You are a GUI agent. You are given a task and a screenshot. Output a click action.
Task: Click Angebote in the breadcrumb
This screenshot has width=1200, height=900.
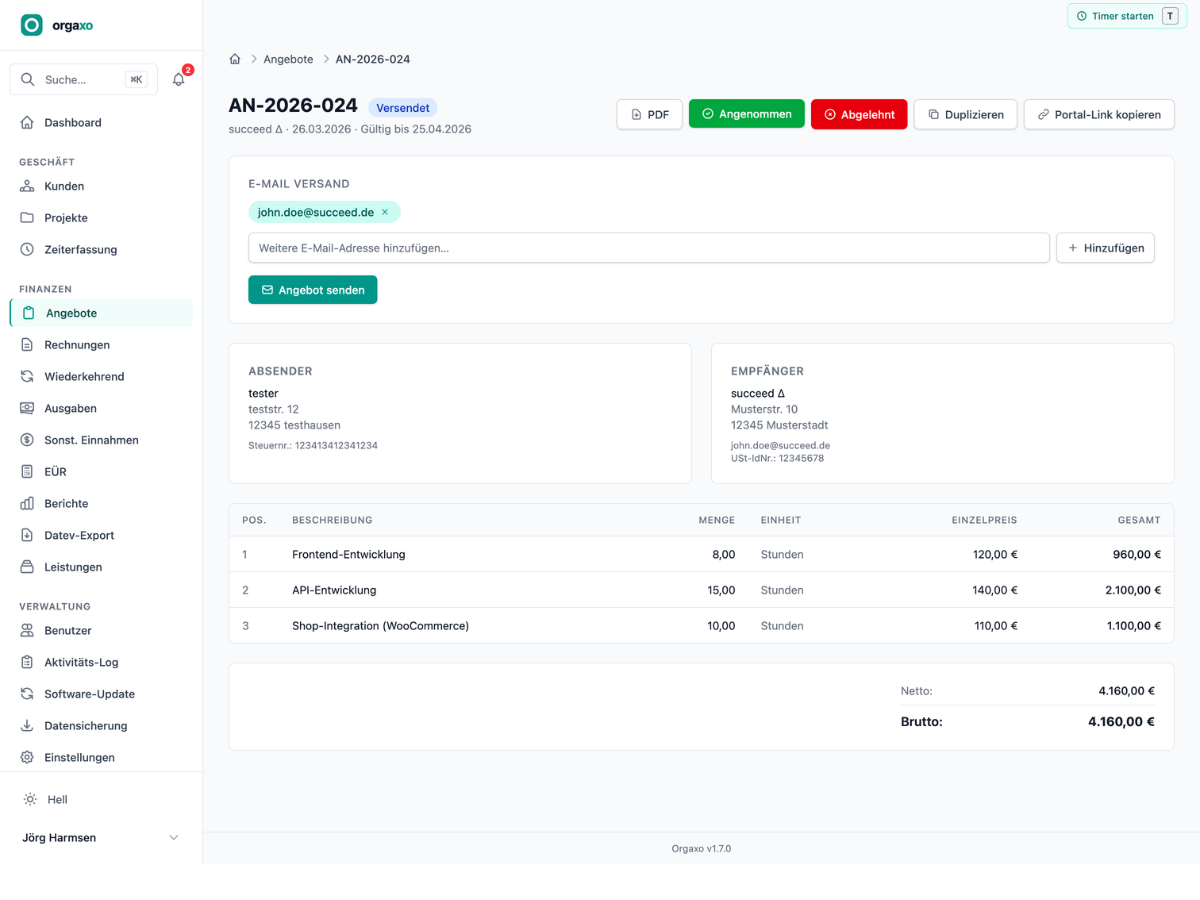coord(288,59)
